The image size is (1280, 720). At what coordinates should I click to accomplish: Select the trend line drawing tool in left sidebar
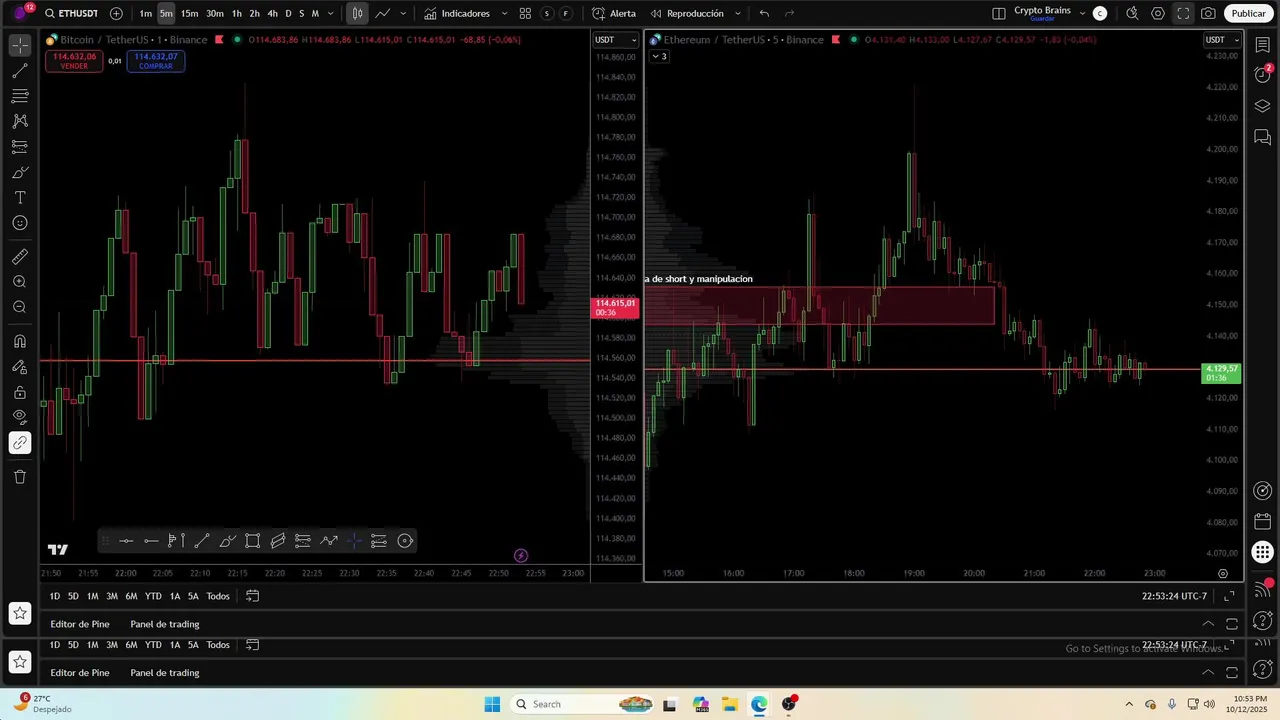pyautogui.click(x=20, y=71)
